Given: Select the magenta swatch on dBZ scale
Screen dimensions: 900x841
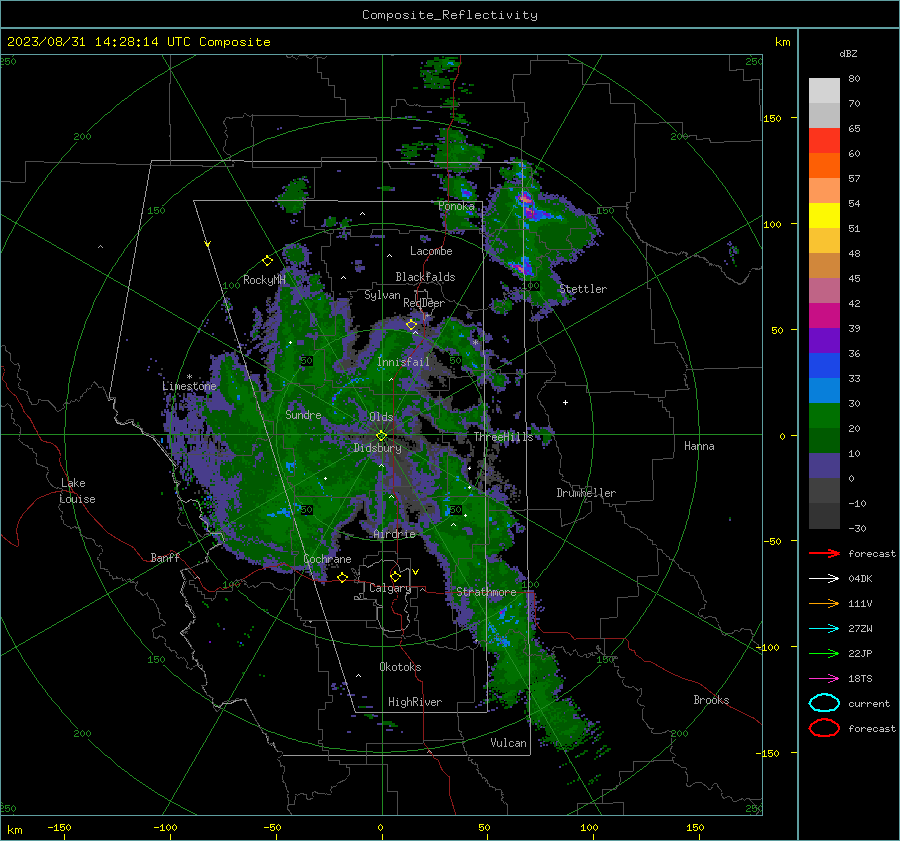Looking at the screenshot, I should (824, 316).
